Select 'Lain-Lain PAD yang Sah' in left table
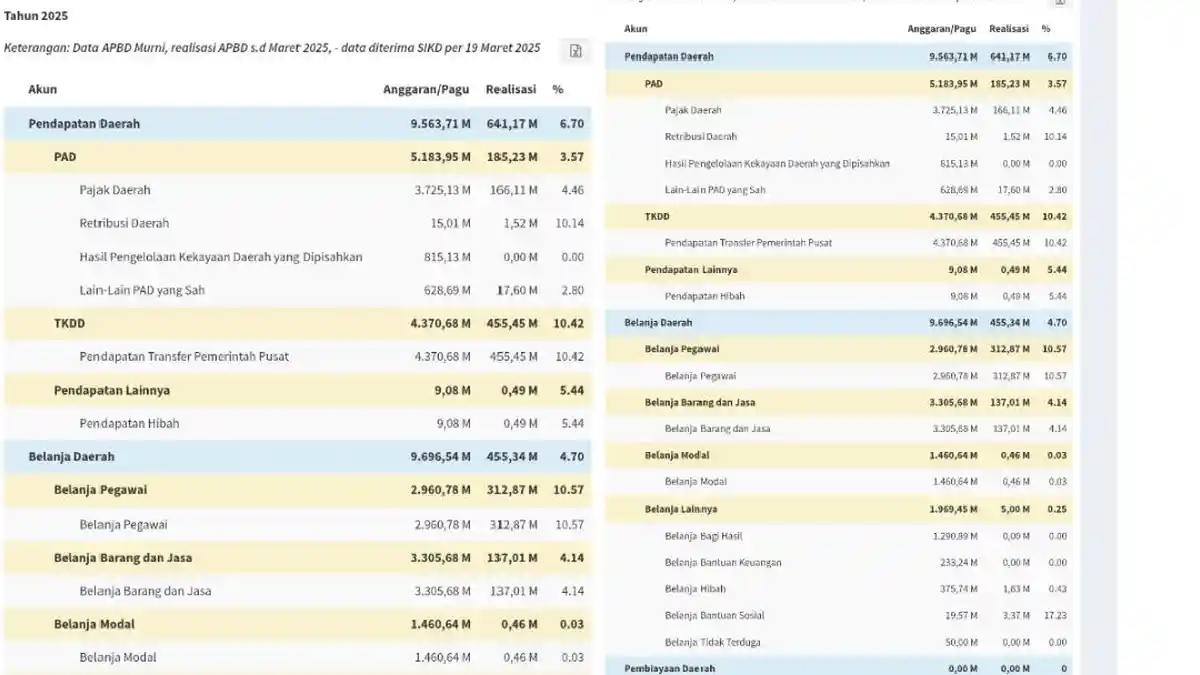Viewport: 1200px width, 675px height. (x=297, y=290)
